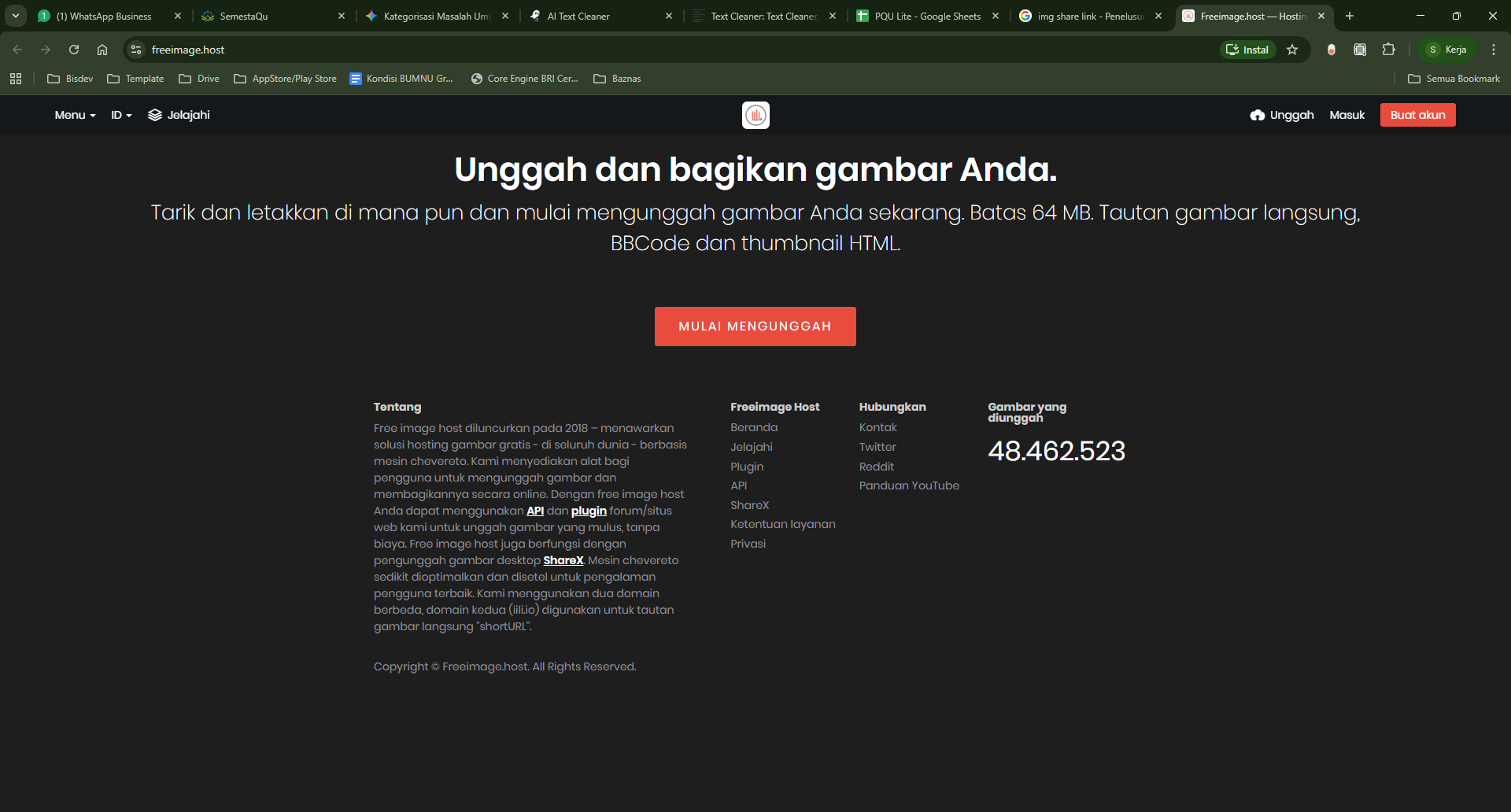Image resolution: width=1511 pixels, height=812 pixels.
Task: Bookmark this page with the star icon
Action: click(1292, 50)
